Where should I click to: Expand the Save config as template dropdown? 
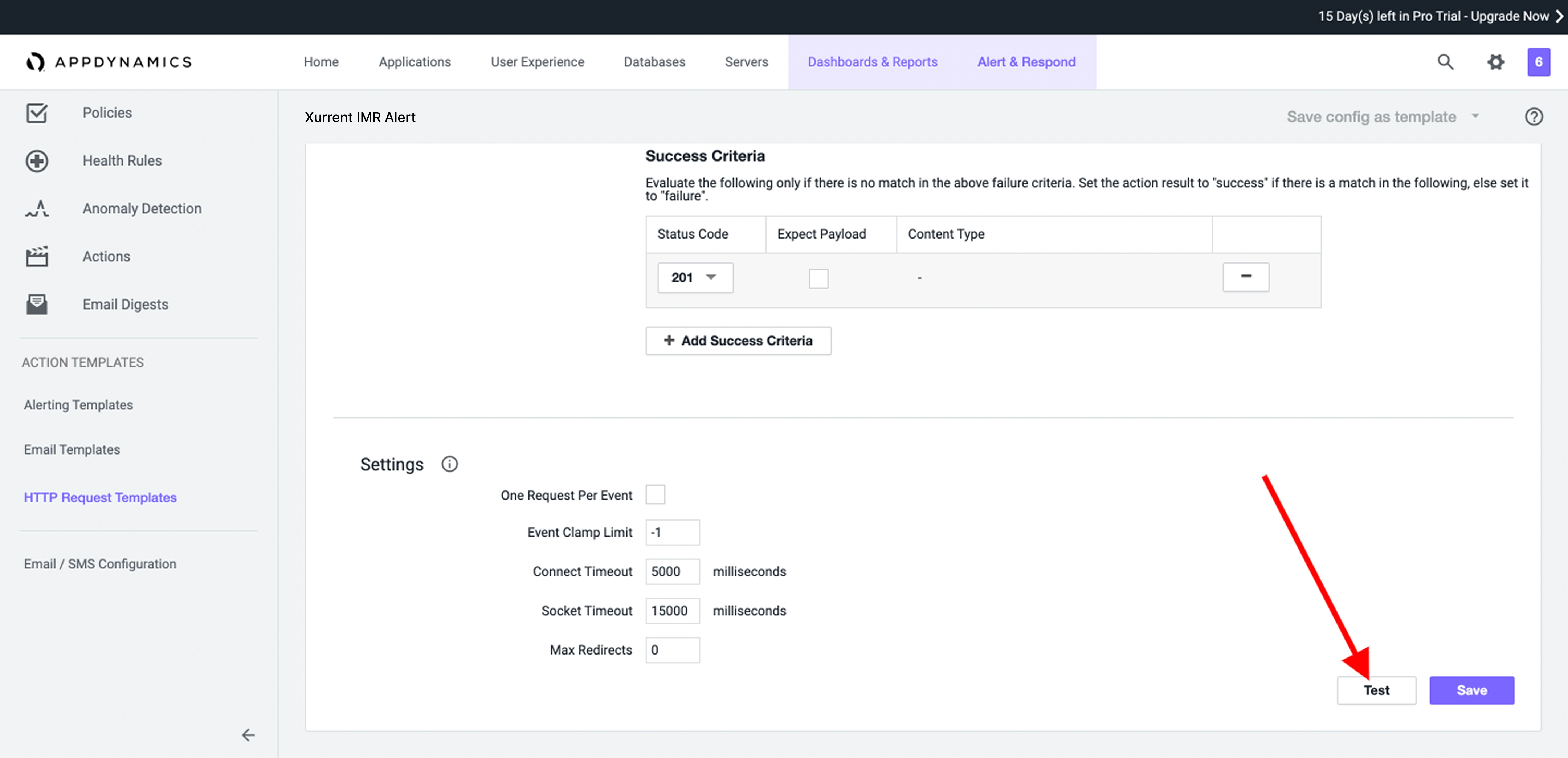1475,116
